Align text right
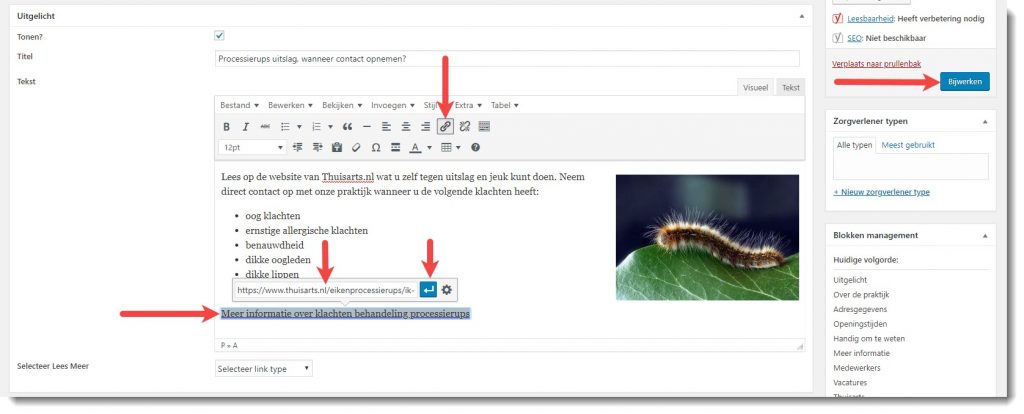1024x414 pixels. tap(425, 127)
